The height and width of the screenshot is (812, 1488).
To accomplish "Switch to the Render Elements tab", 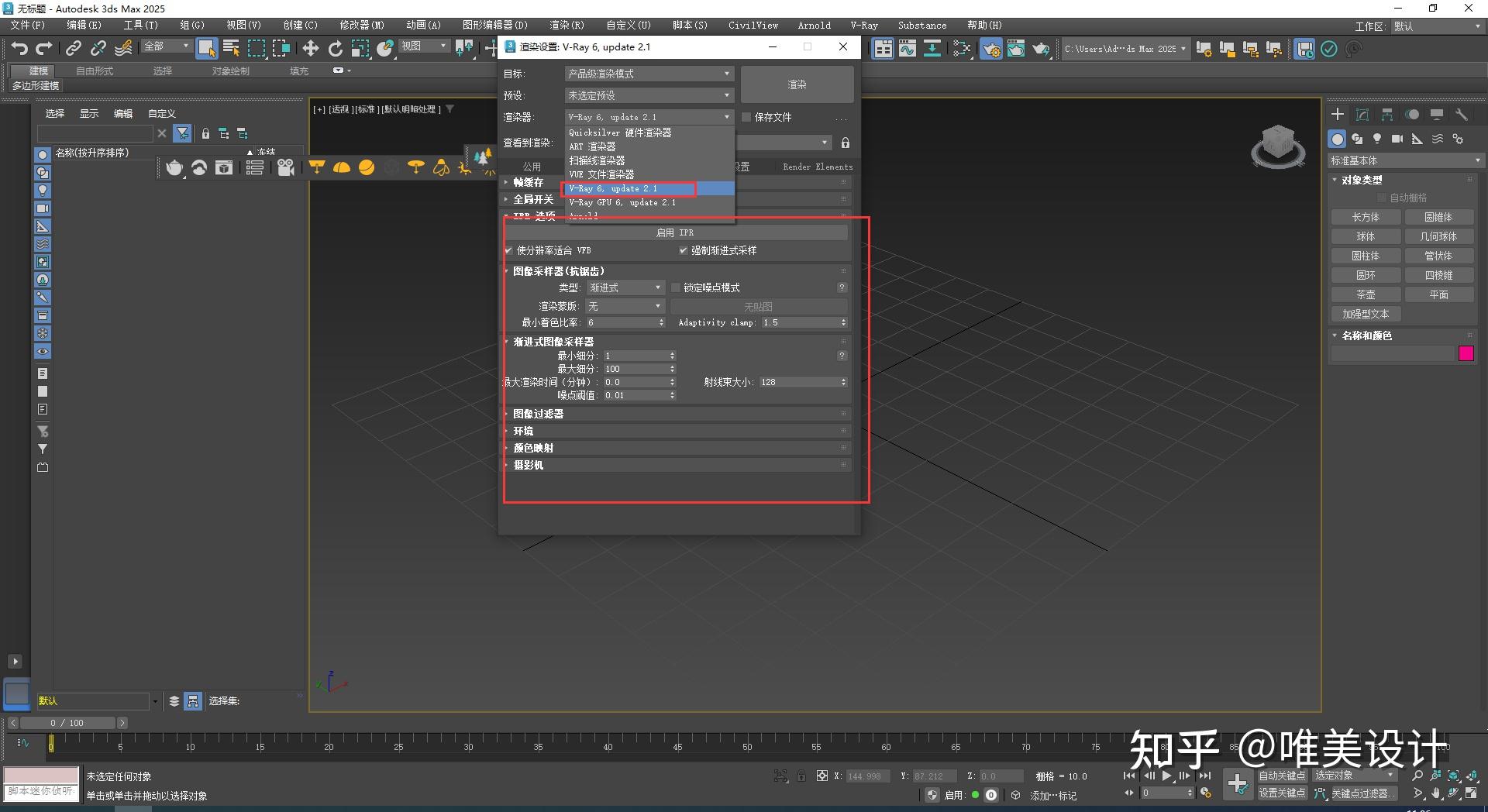I will click(816, 167).
